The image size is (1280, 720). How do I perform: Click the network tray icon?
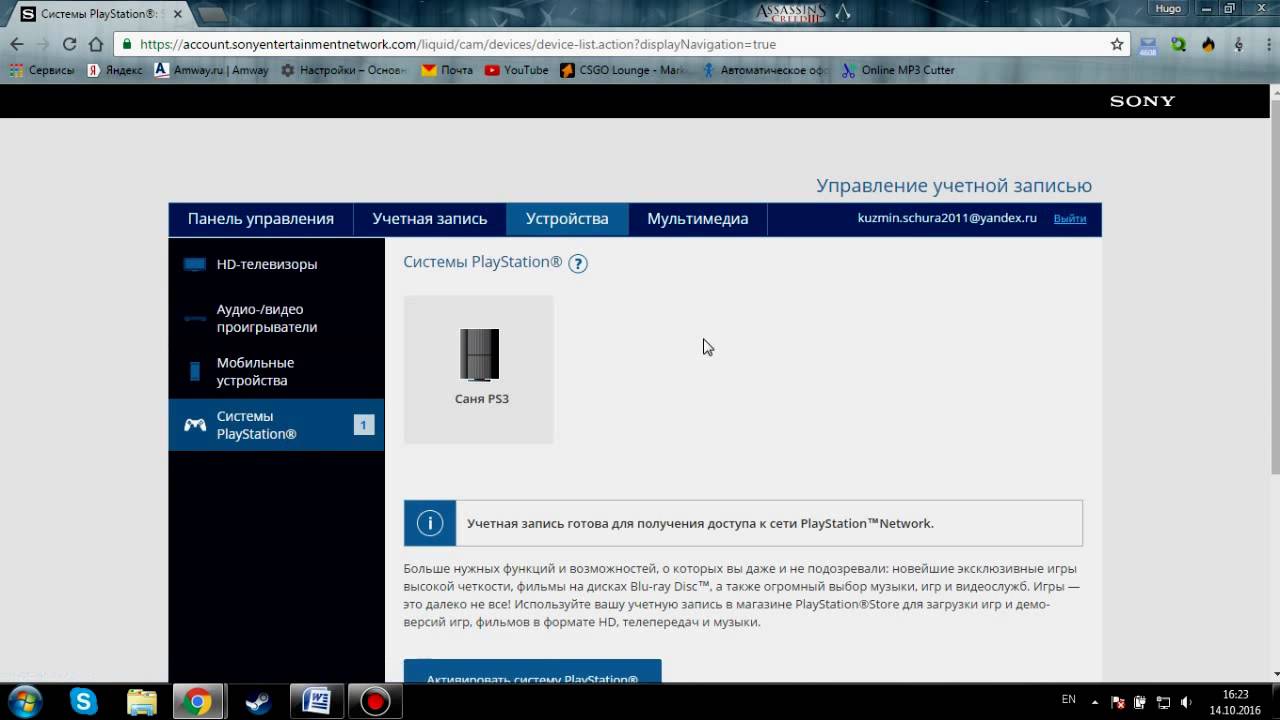click(1163, 702)
